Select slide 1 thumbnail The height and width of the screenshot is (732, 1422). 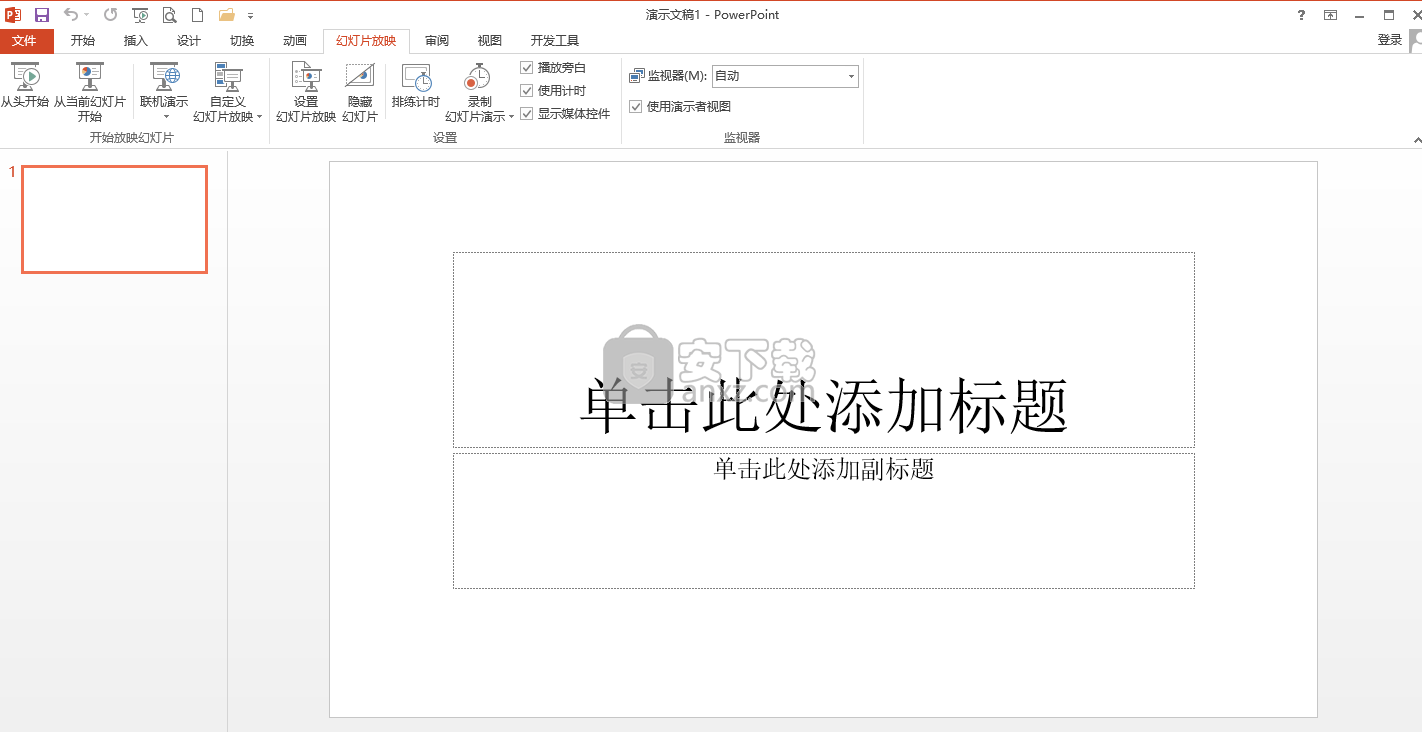point(114,219)
